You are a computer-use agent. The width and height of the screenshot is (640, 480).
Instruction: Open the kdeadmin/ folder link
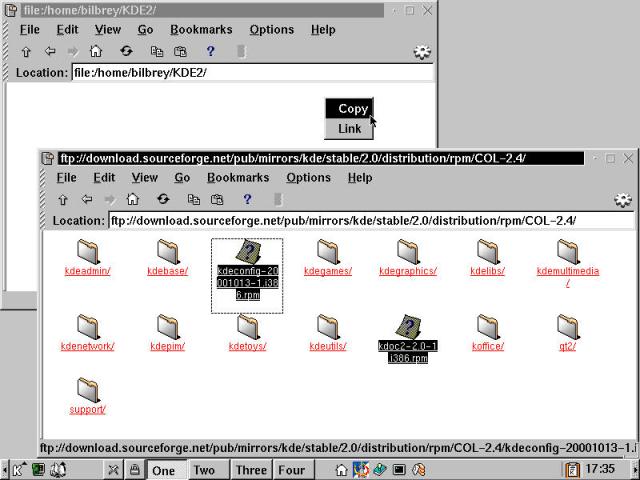click(x=87, y=271)
